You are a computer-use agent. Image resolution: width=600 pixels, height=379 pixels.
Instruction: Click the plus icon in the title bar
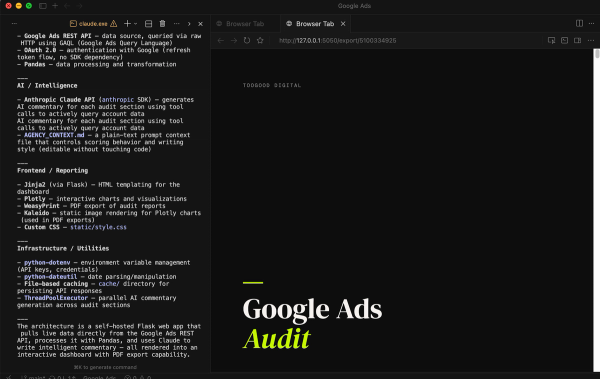pyautogui.click(x=55, y=6)
